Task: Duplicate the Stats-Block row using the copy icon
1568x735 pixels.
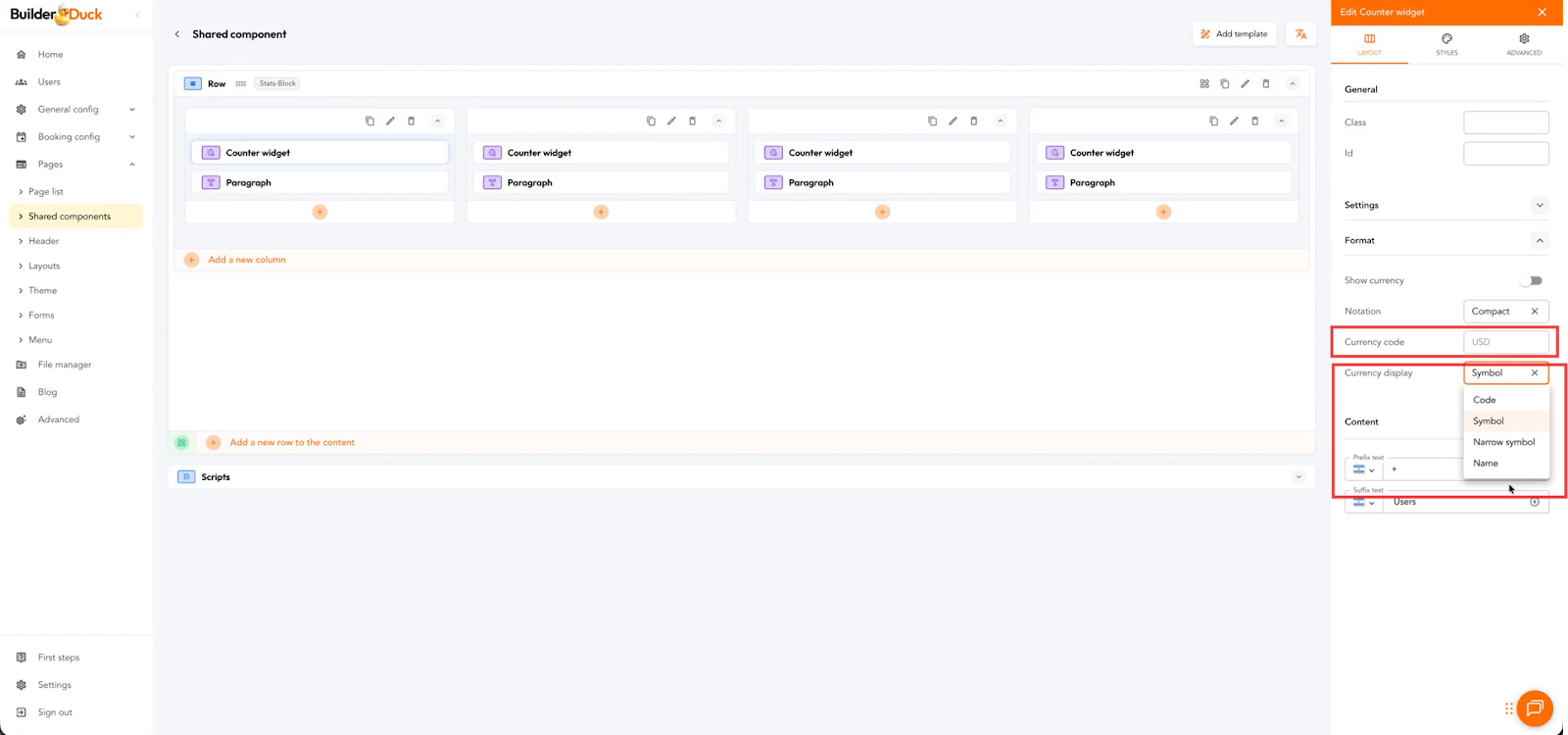Action: [x=1225, y=84]
